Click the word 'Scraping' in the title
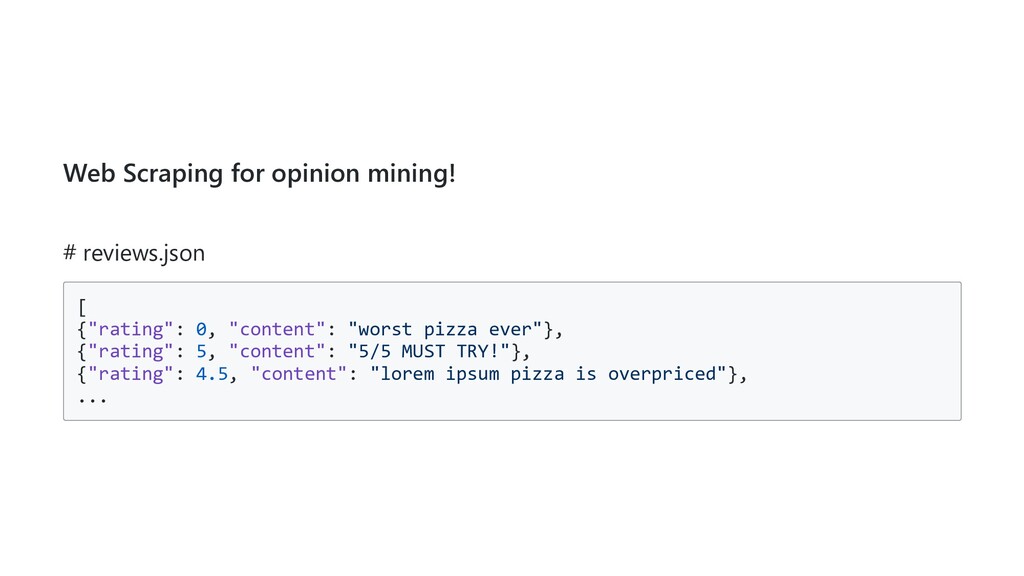1024x576 pixels. tap(174, 174)
